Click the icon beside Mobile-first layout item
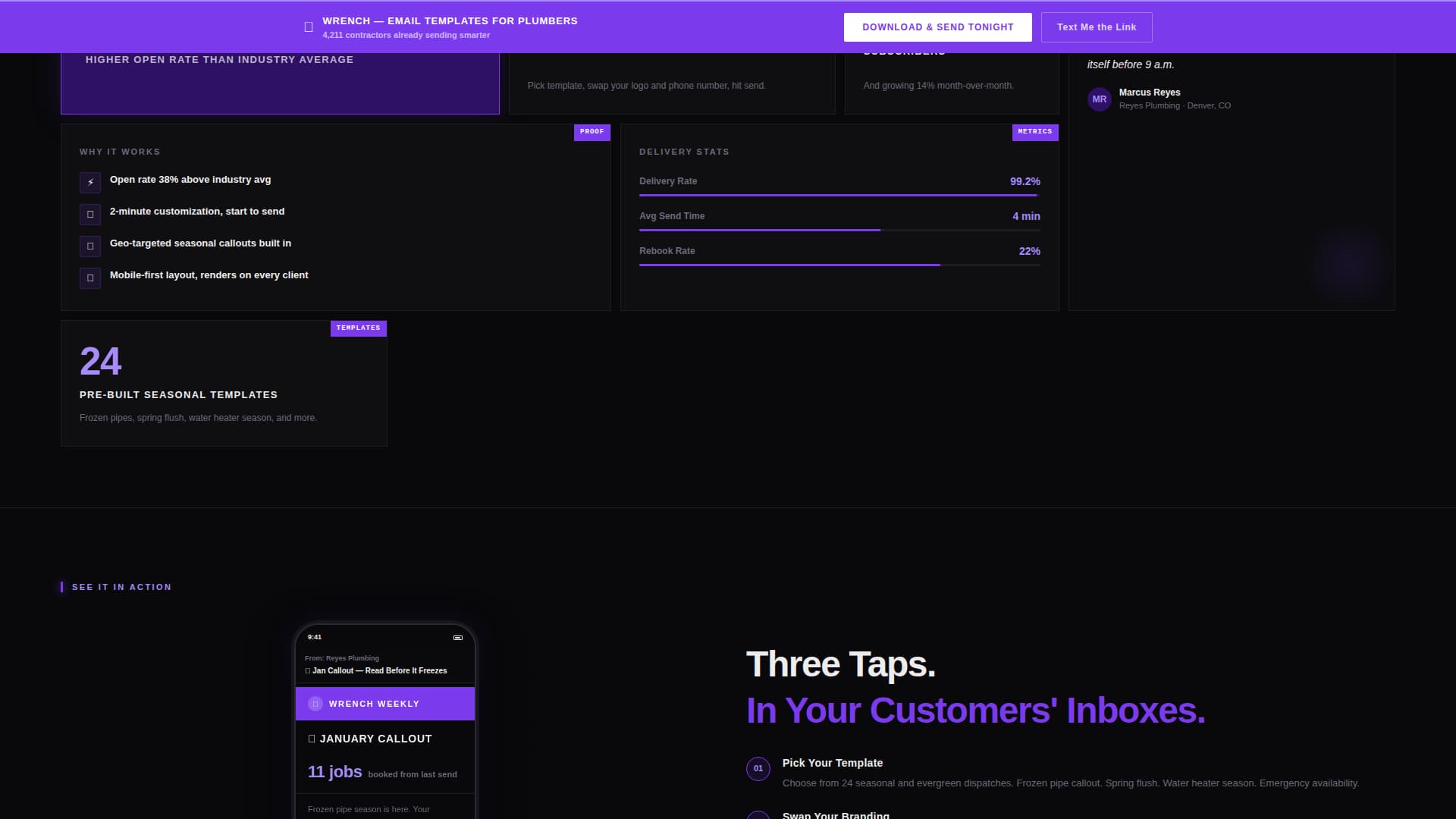1456x819 pixels. 90,278
